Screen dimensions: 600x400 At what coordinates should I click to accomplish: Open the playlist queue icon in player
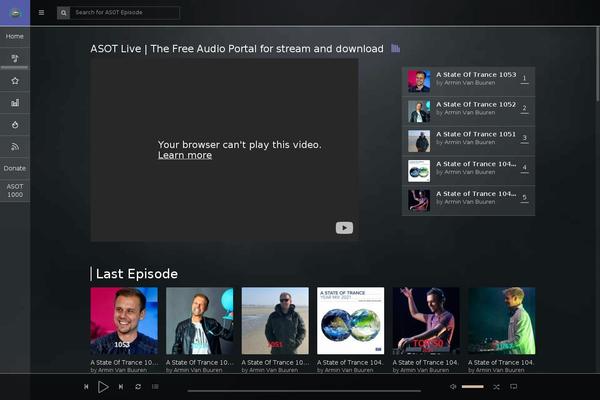[x=155, y=387]
